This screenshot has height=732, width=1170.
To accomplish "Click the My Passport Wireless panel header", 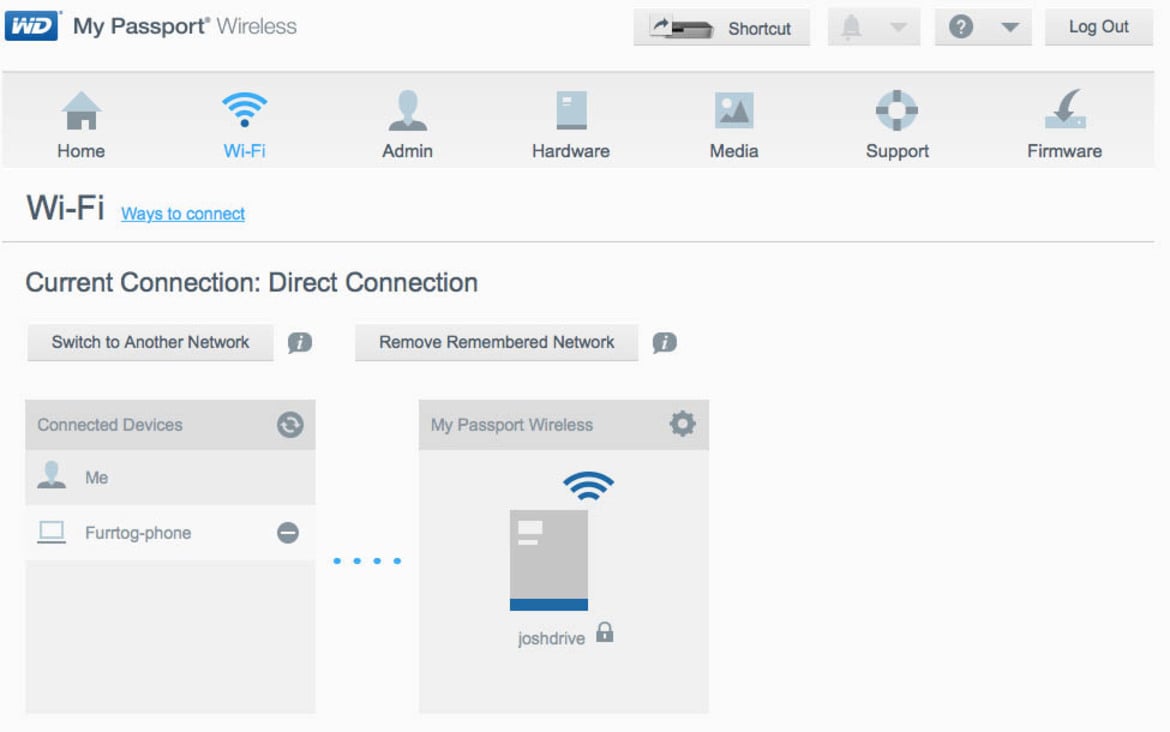I will pyautogui.click(x=563, y=425).
